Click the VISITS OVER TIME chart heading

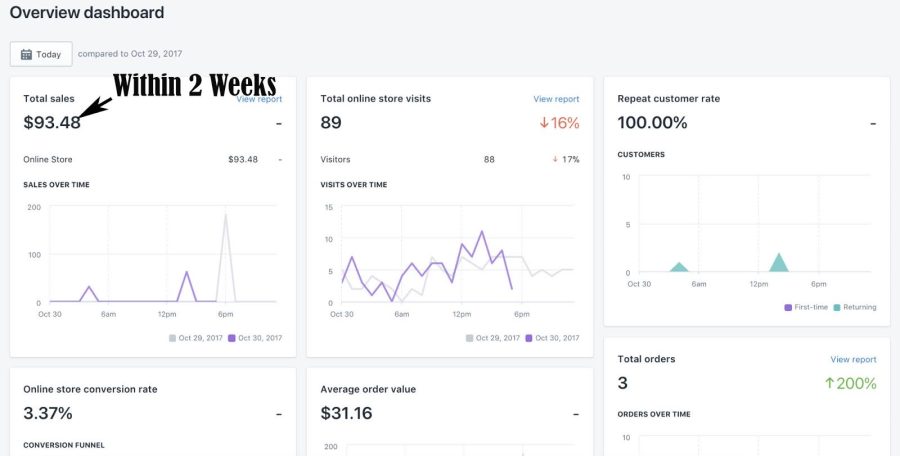[354, 184]
